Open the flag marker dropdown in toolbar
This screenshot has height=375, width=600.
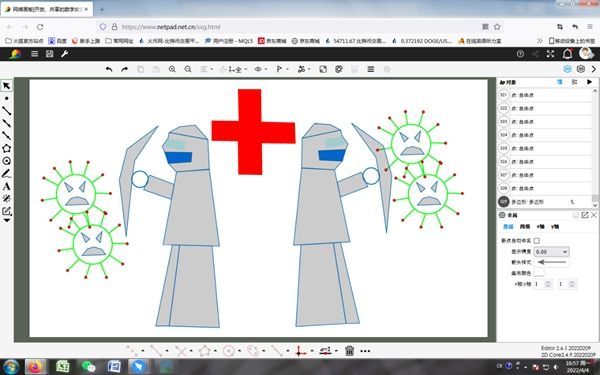pyautogui.click(x=282, y=69)
